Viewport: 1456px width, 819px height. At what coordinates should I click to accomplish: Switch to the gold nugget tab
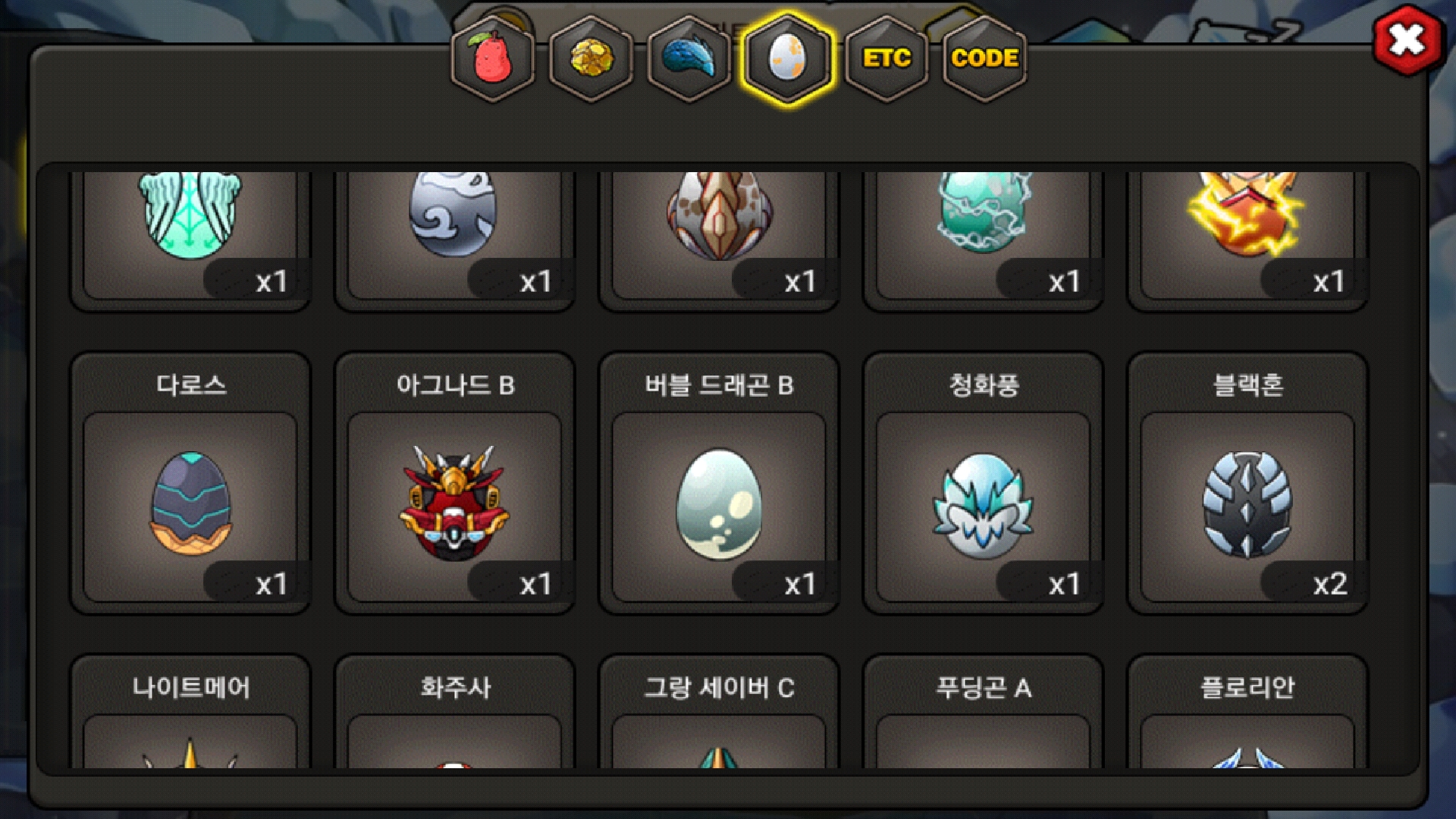coord(591,58)
